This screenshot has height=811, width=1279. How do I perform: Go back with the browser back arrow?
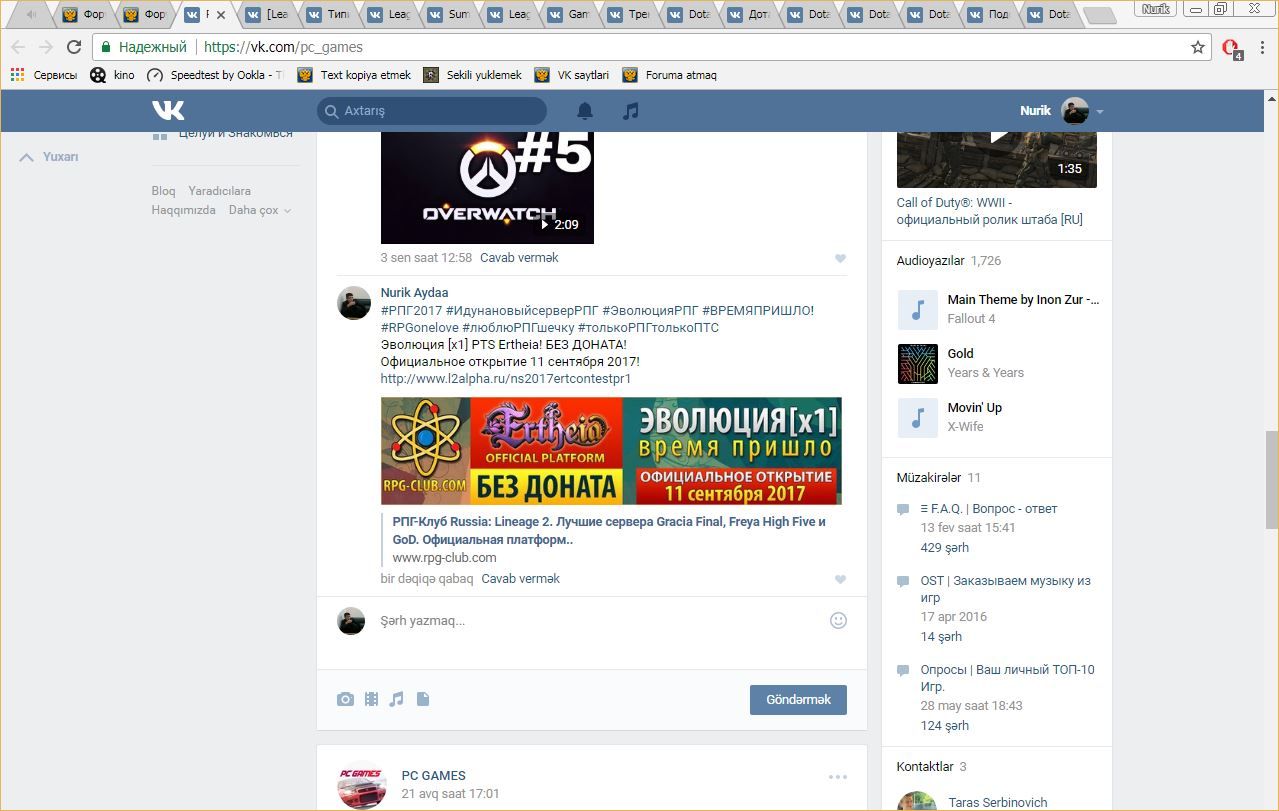19,47
